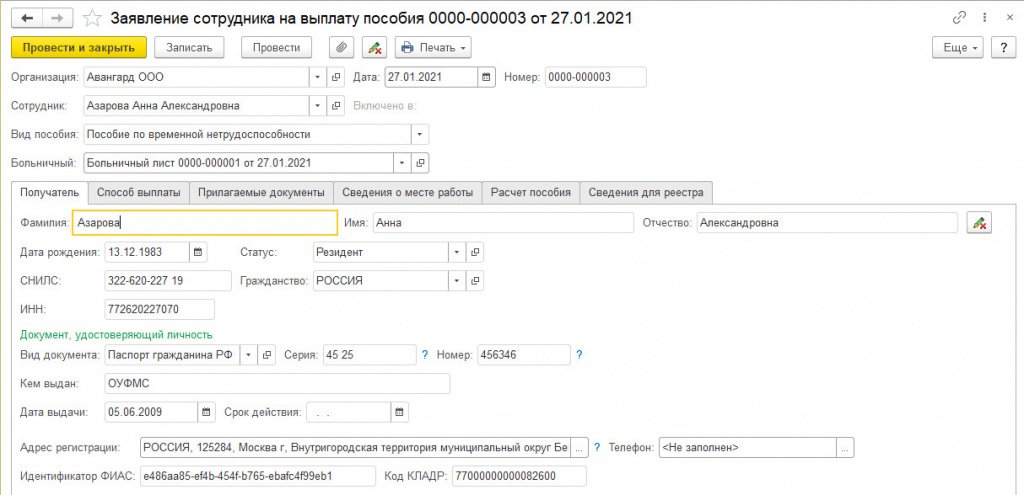This screenshot has height=495, width=1024.
Task: Switch to Способ выплаты tab
Action: (x=138, y=193)
